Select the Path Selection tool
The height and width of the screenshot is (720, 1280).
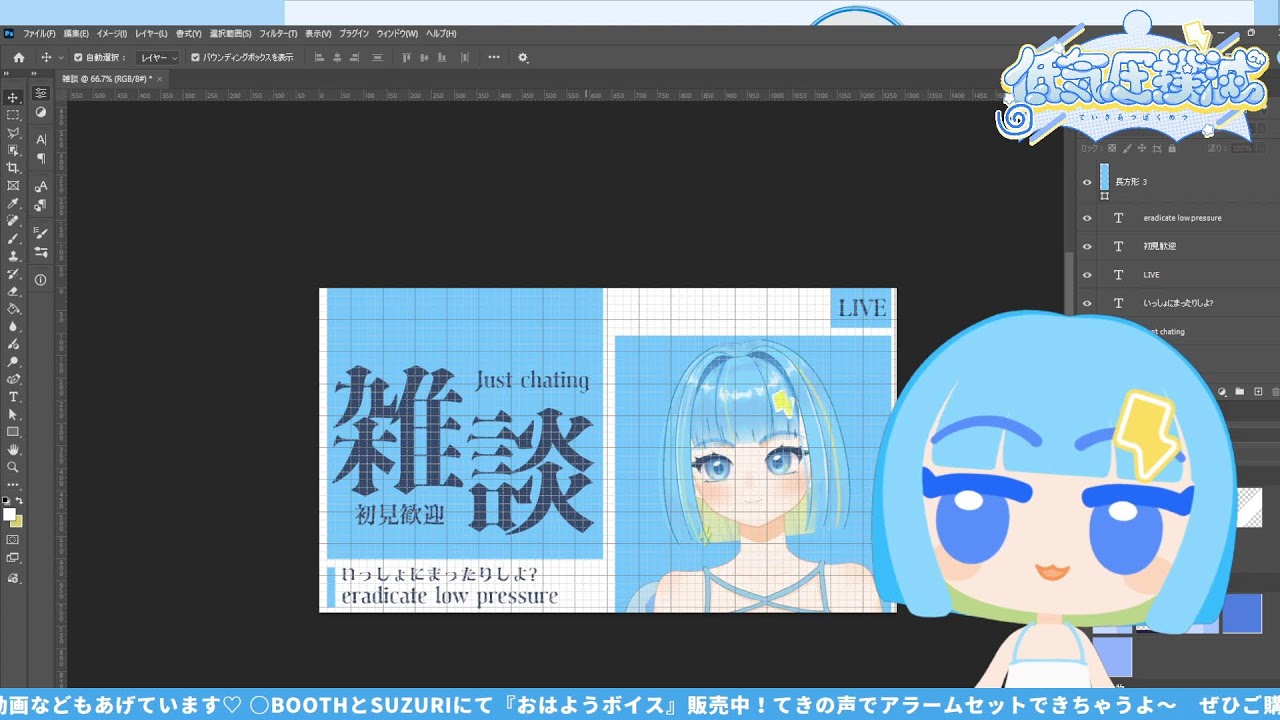13,414
